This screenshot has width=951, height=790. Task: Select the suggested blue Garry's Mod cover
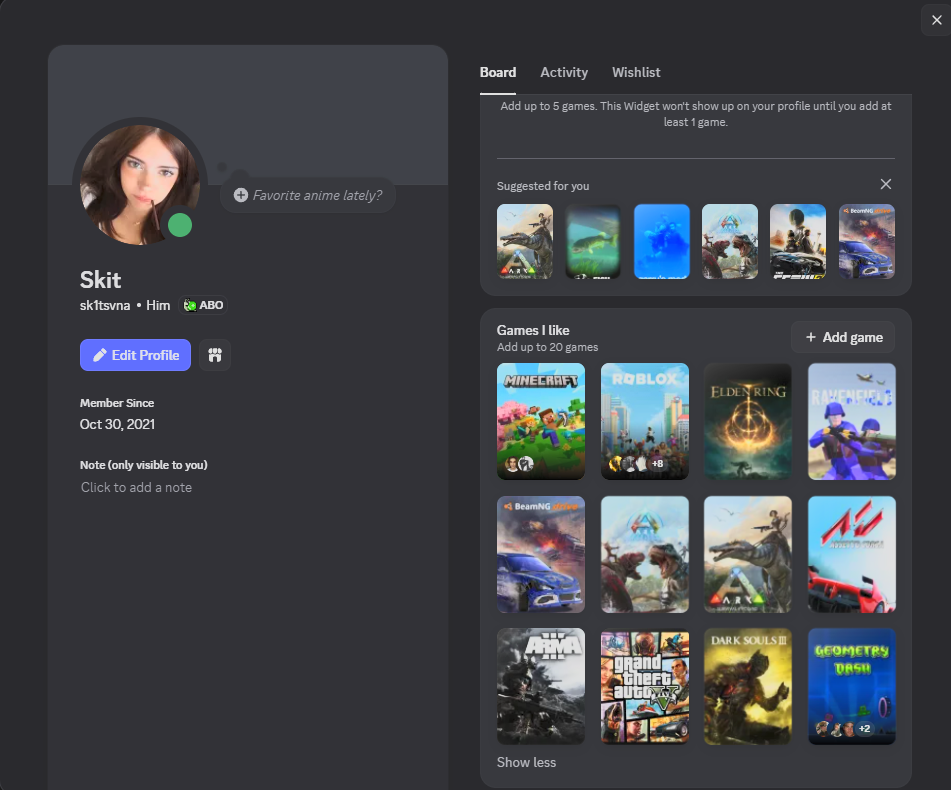click(662, 241)
